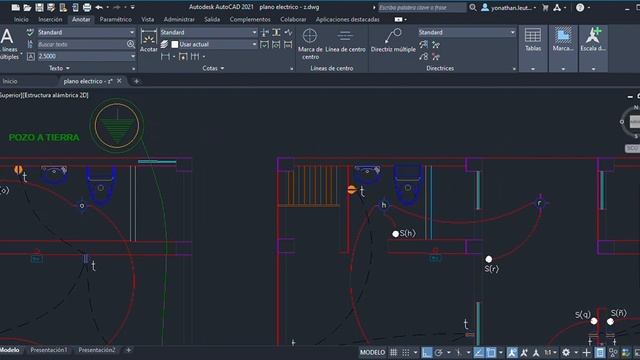Add a new layout with plus button
640x360 pixels.
(128, 350)
